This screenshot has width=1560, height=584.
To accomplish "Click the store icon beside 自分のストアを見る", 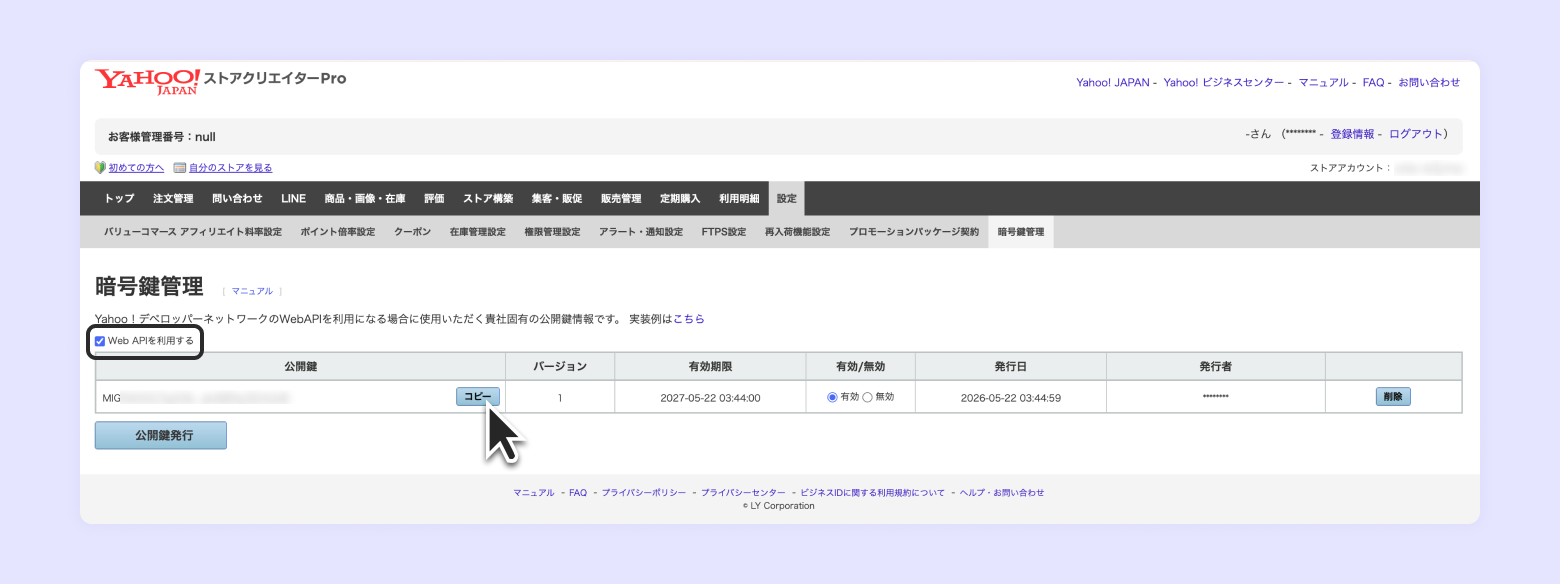I will [180, 168].
